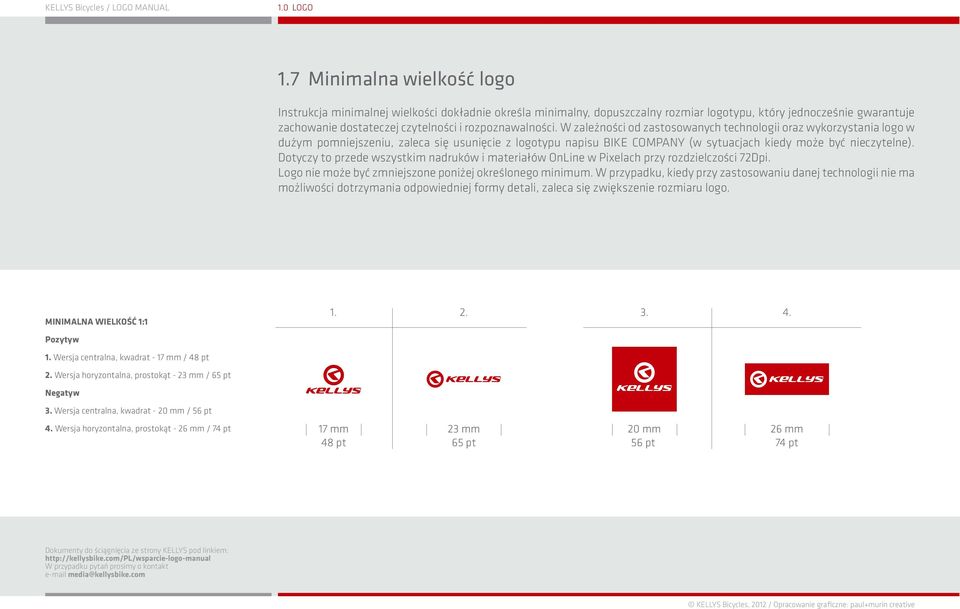Click the '23 mm' dimension label

463,429
